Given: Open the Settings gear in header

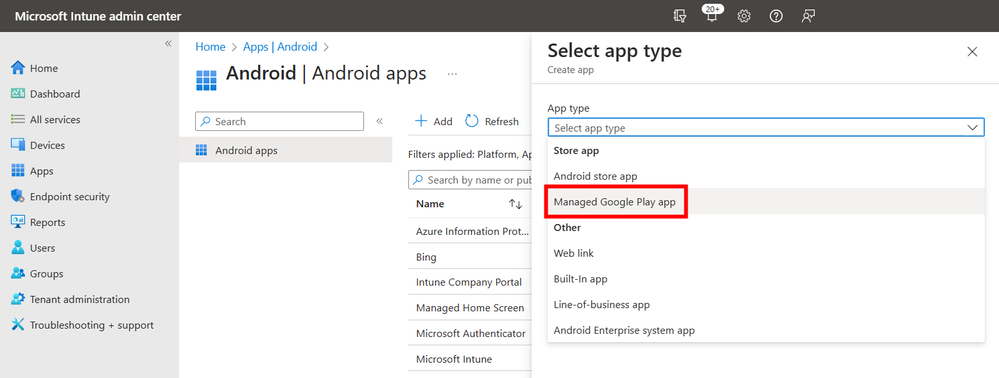Looking at the screenshot, I should (x=744, y=16).
